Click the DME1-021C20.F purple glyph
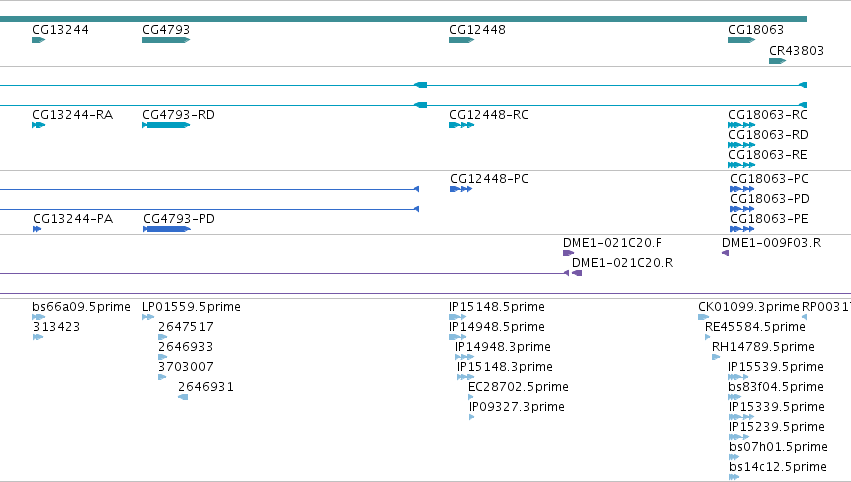 click(569, 253)
